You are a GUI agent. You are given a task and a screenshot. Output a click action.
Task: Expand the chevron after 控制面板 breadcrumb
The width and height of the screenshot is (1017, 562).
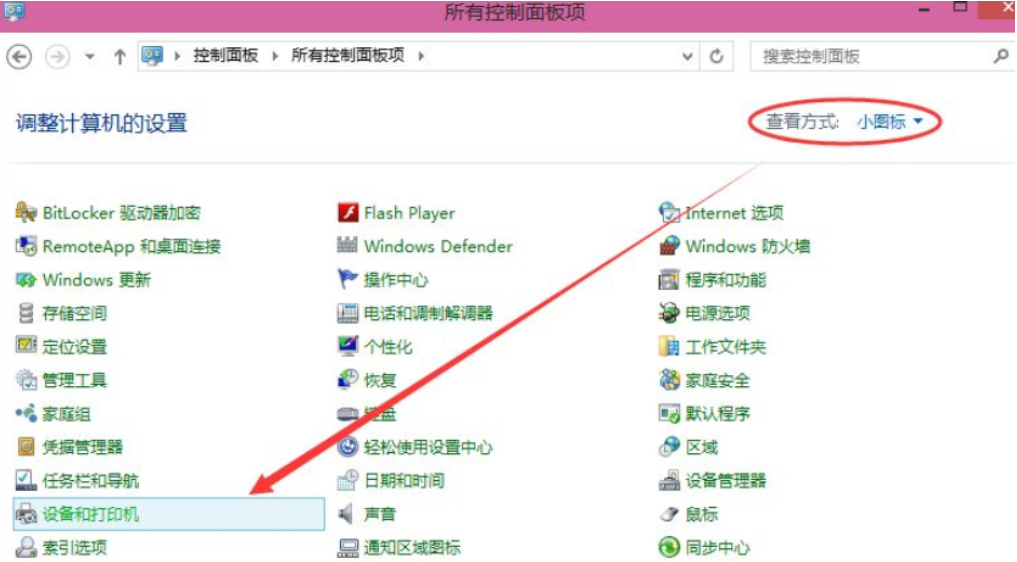pos(275,56)
